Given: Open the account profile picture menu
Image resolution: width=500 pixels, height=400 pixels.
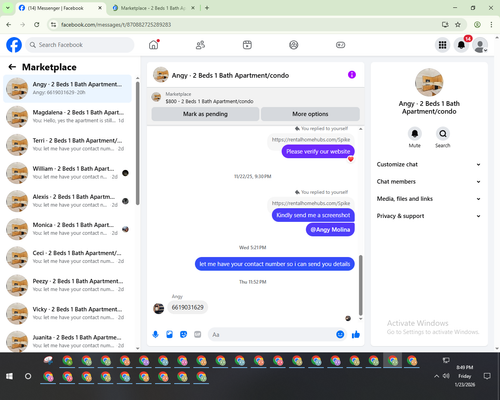Looking at the screenshot, I should click(x=480, y=45).
